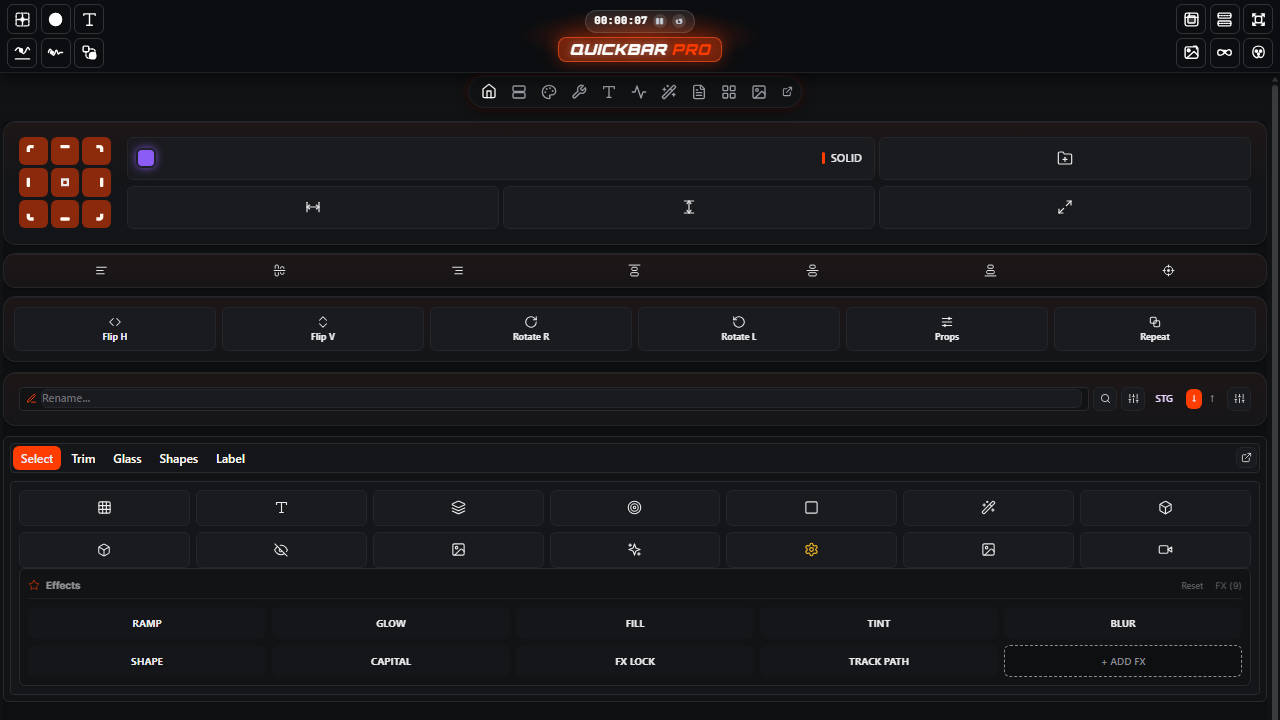Viewport: 1280px width, 720px height.
Task: Apply the GLOW effect
Action: click(x=391, y=623)
